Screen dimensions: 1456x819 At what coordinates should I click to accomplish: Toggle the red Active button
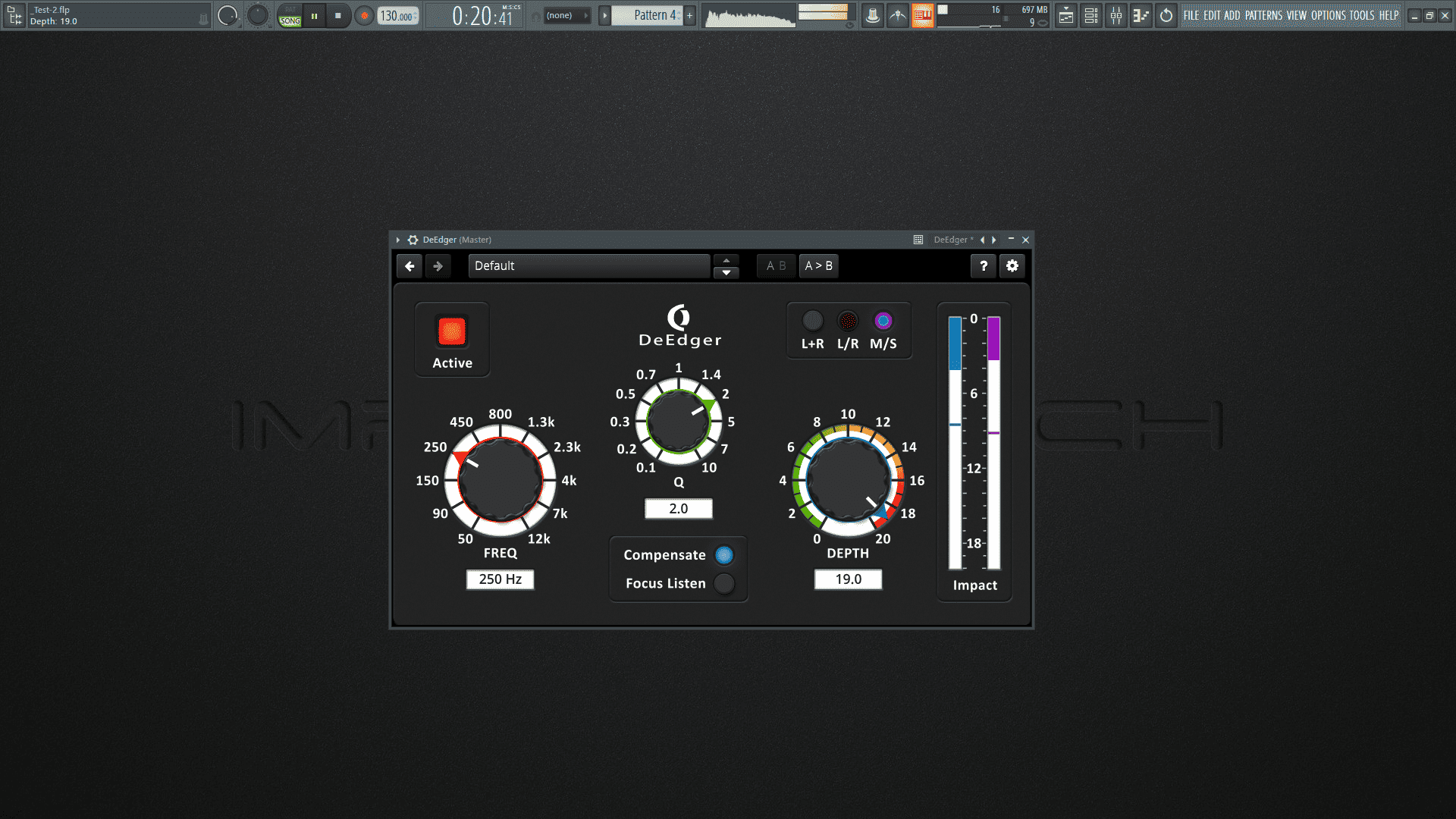(x=452, y=331)
